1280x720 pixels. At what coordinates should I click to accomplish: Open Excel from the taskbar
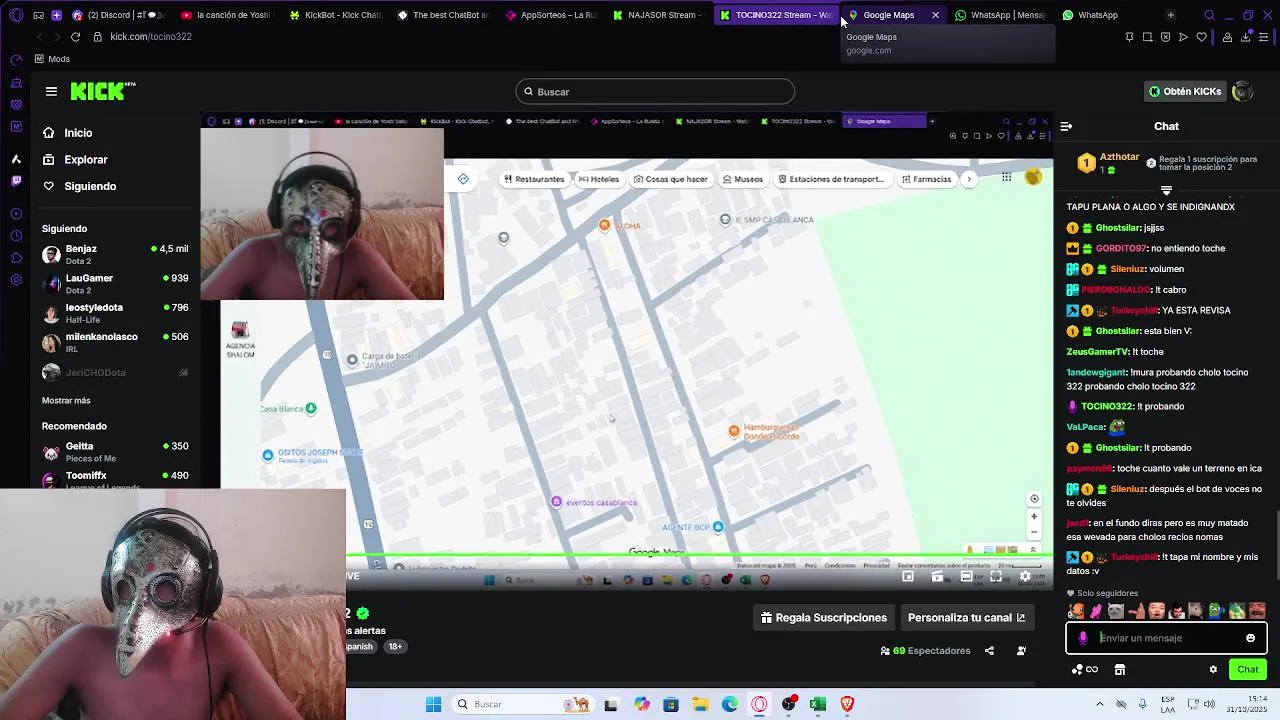click(818, 704)
